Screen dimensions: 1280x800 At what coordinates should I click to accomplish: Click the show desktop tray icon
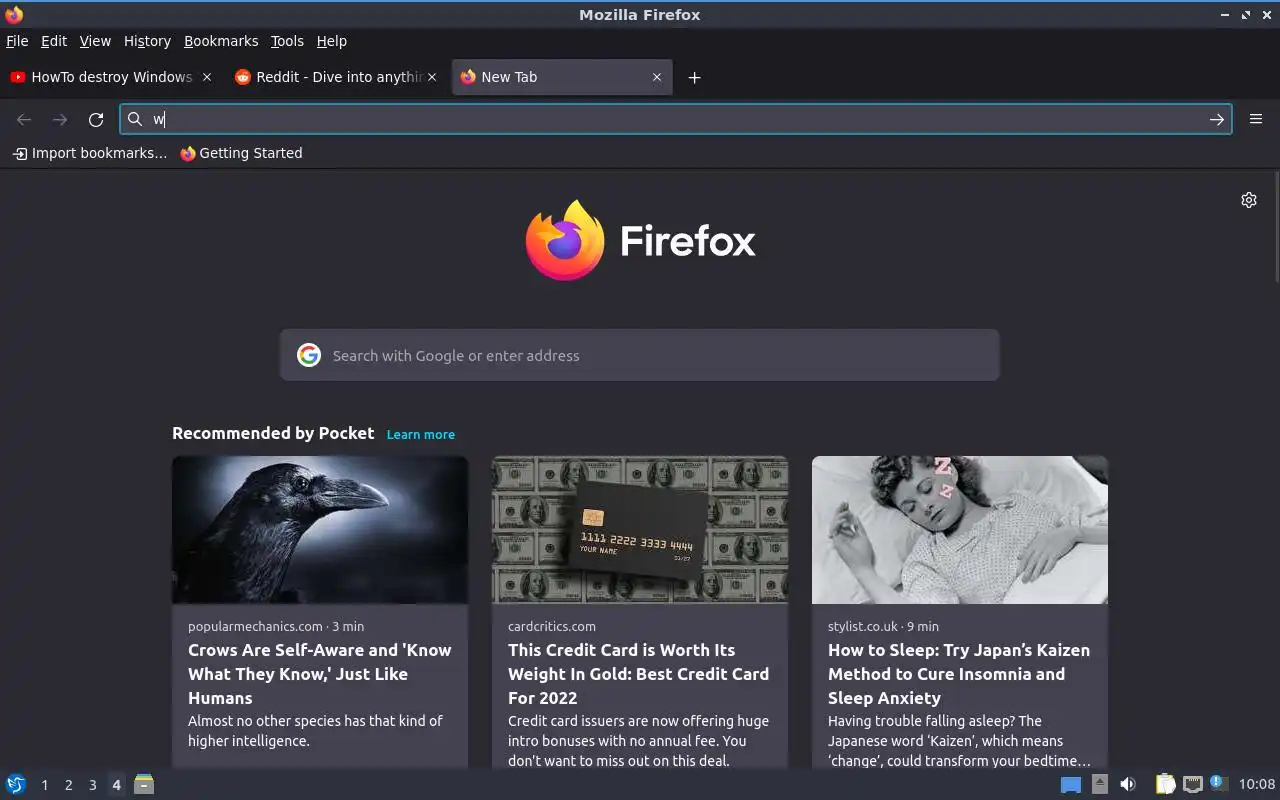[1071, 785]
